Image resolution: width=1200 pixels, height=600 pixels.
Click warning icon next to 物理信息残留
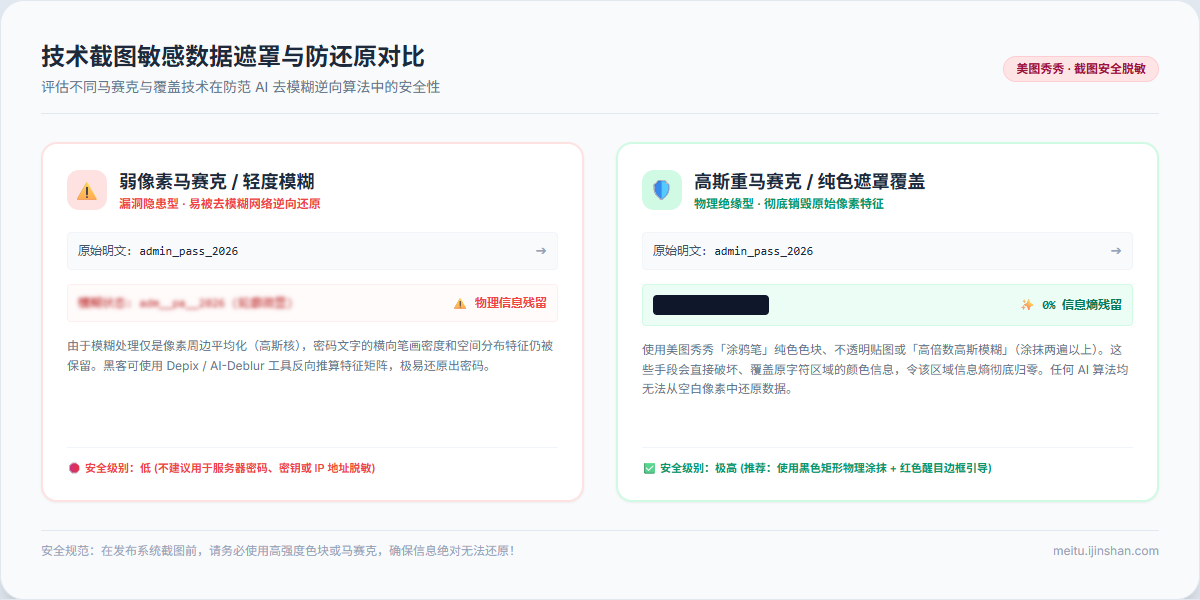(x=460, y=303)
